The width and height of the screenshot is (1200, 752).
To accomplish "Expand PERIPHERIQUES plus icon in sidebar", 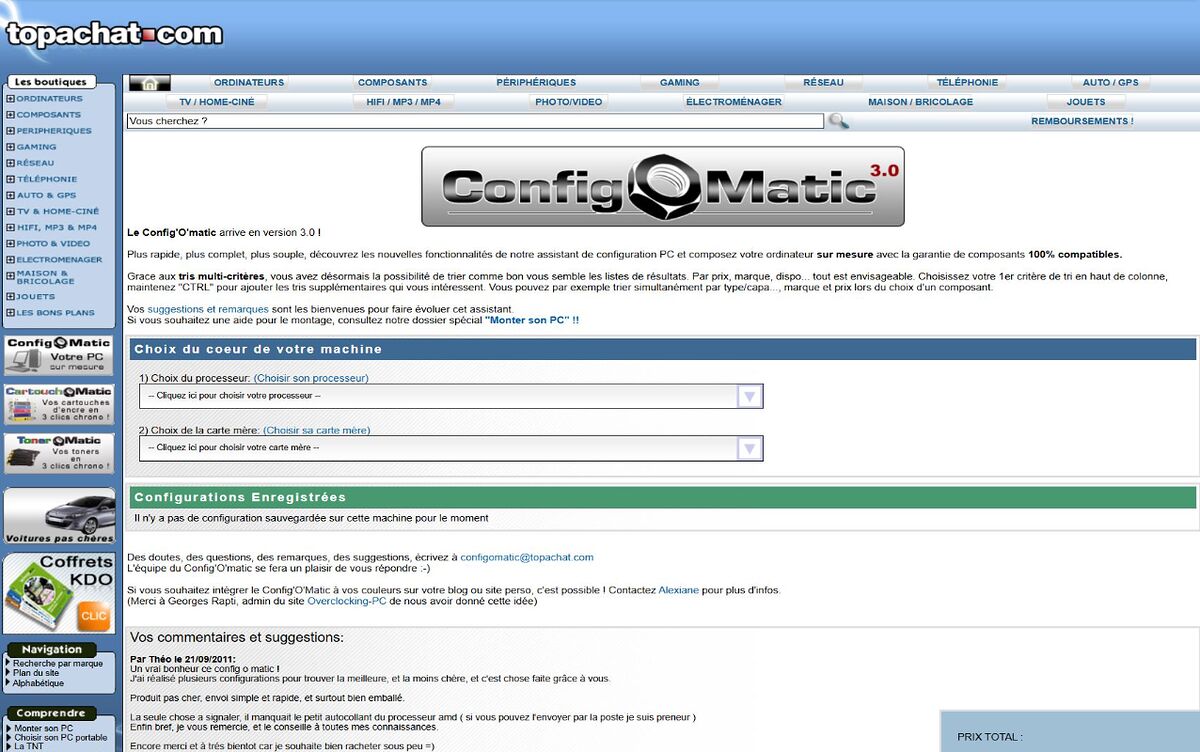I will pyautogui.click(x=10, y=131).
